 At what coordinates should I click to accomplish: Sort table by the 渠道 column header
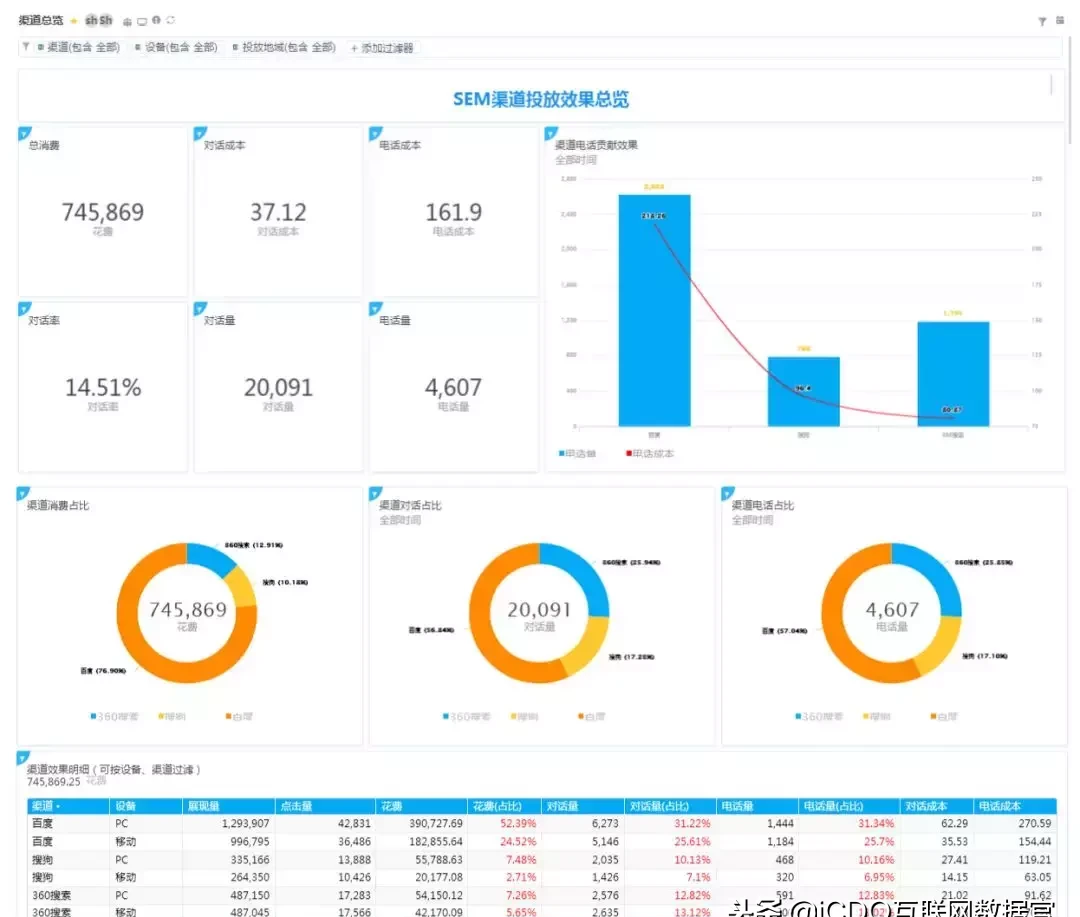click(68, 806)
